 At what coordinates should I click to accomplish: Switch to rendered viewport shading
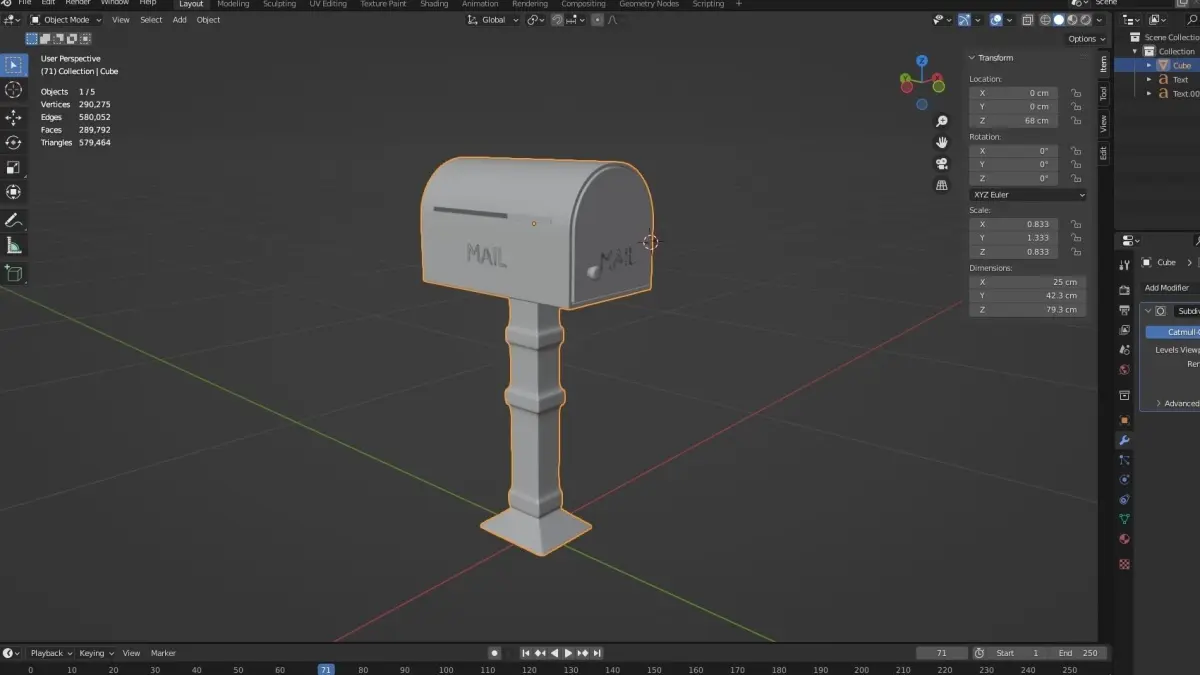(x=1084, y=20)
